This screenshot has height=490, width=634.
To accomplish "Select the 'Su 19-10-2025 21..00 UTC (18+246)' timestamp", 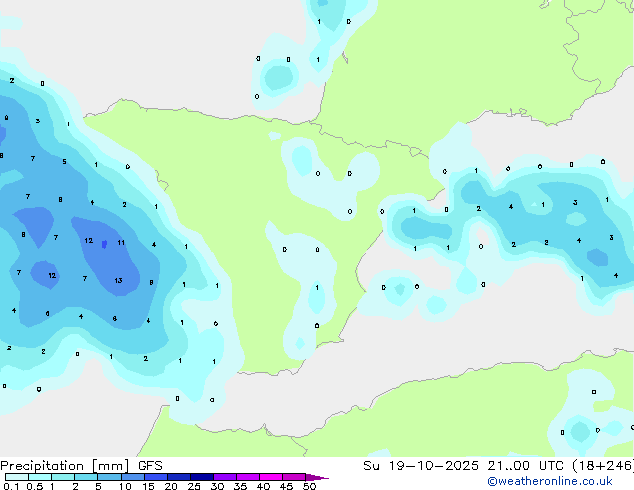I will pyautogui.click(x=498, y=466).
